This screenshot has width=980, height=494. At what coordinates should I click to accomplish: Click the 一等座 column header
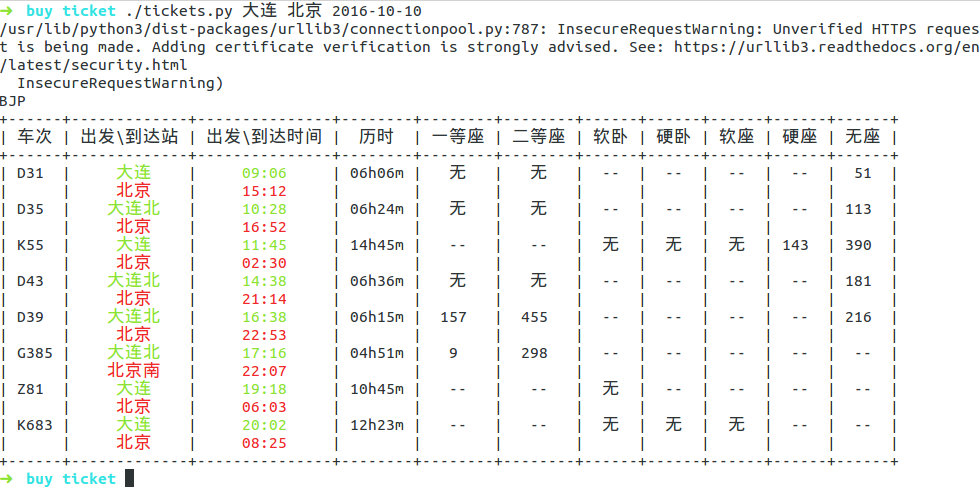(458, 136)
